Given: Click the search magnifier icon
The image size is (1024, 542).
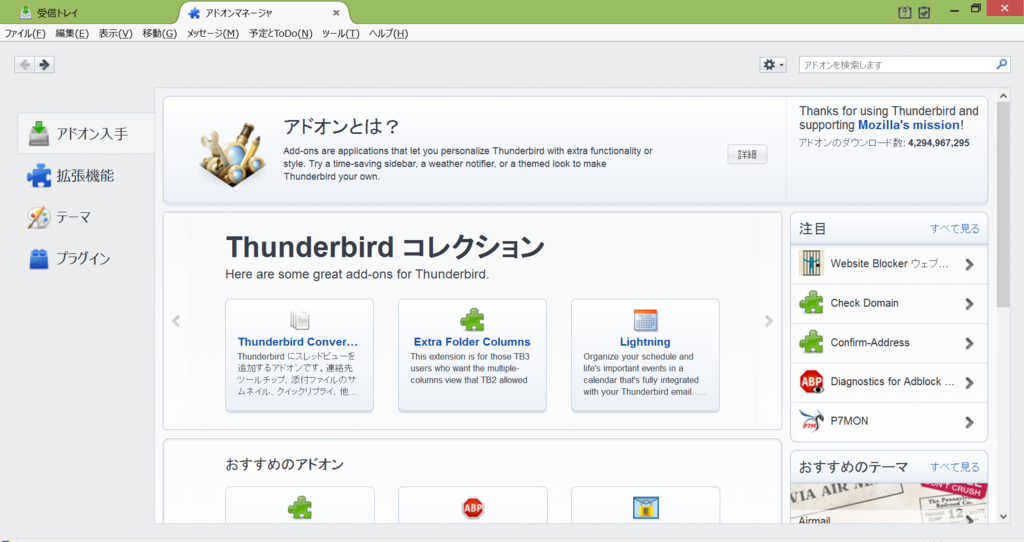Looking at the screenshot, I should pos(1001,64).
